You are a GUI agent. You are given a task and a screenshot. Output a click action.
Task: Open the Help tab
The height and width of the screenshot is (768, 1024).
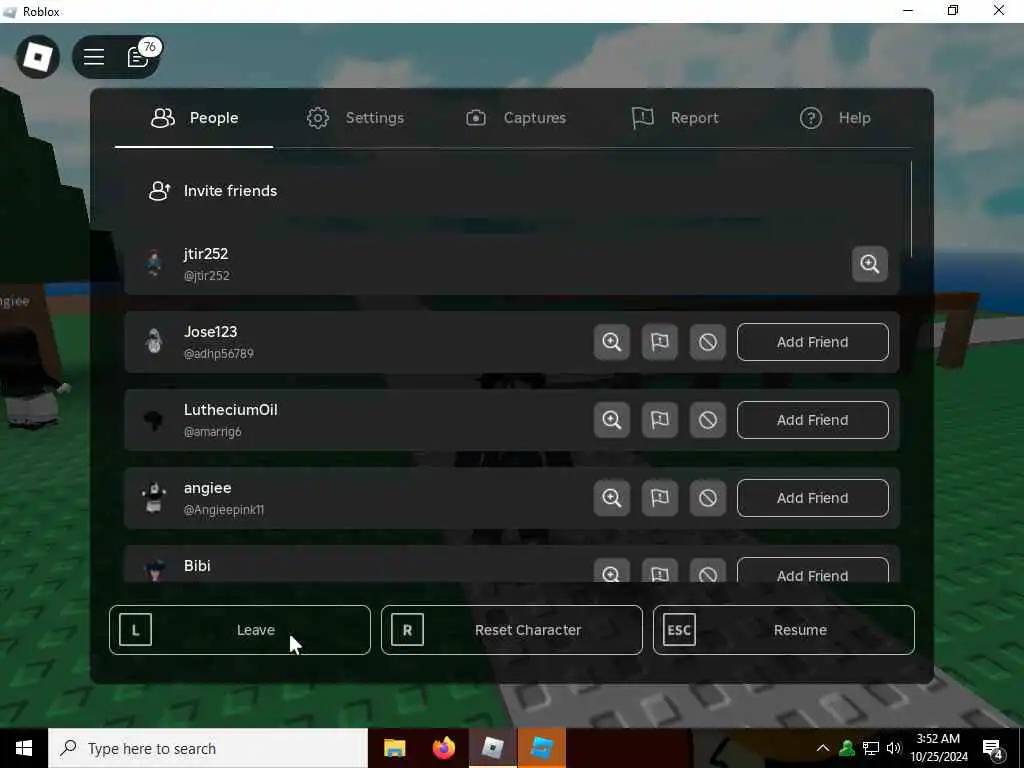click(x=835, y=118)
